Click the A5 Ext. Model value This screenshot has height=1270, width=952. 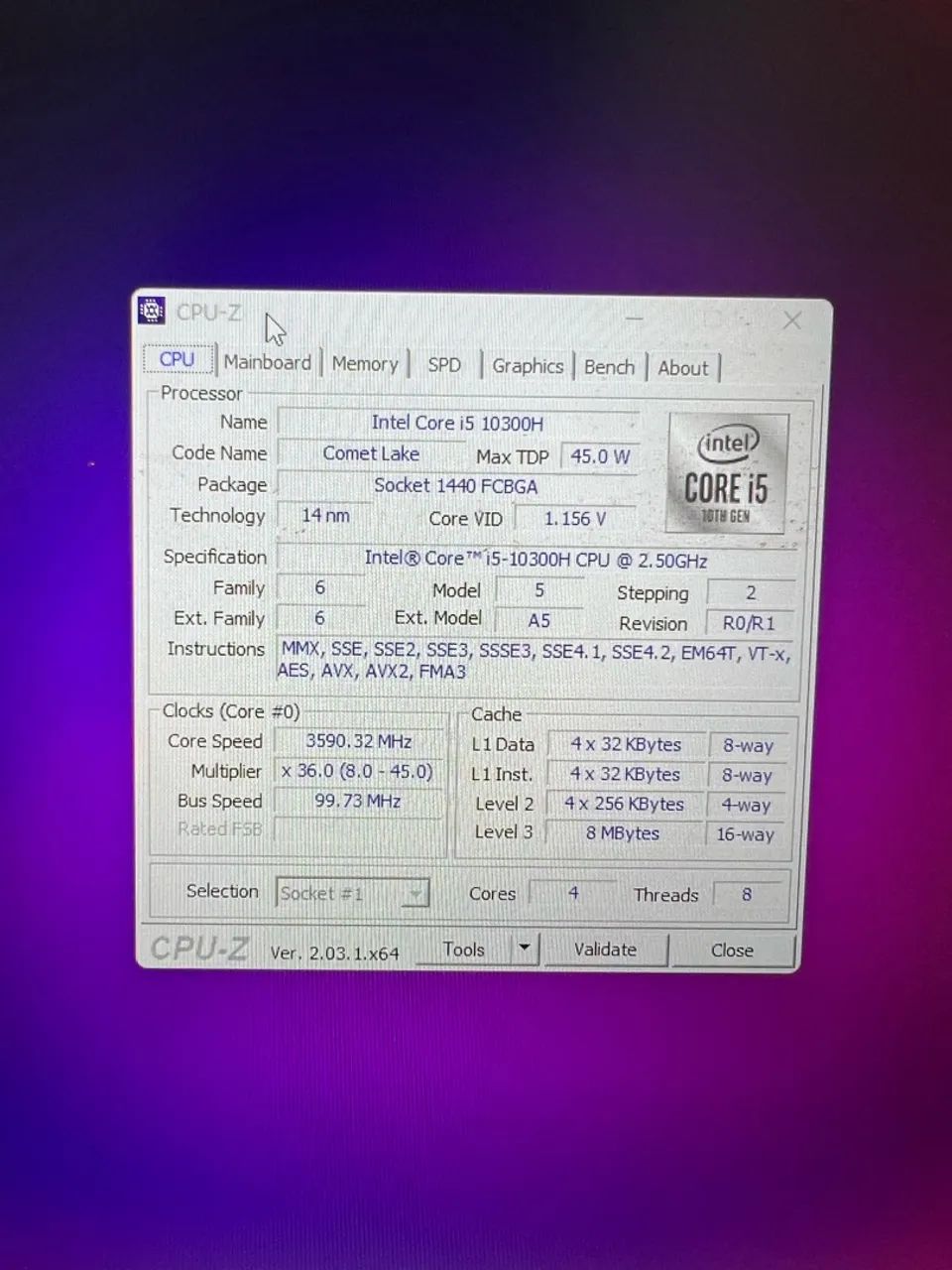538,620
